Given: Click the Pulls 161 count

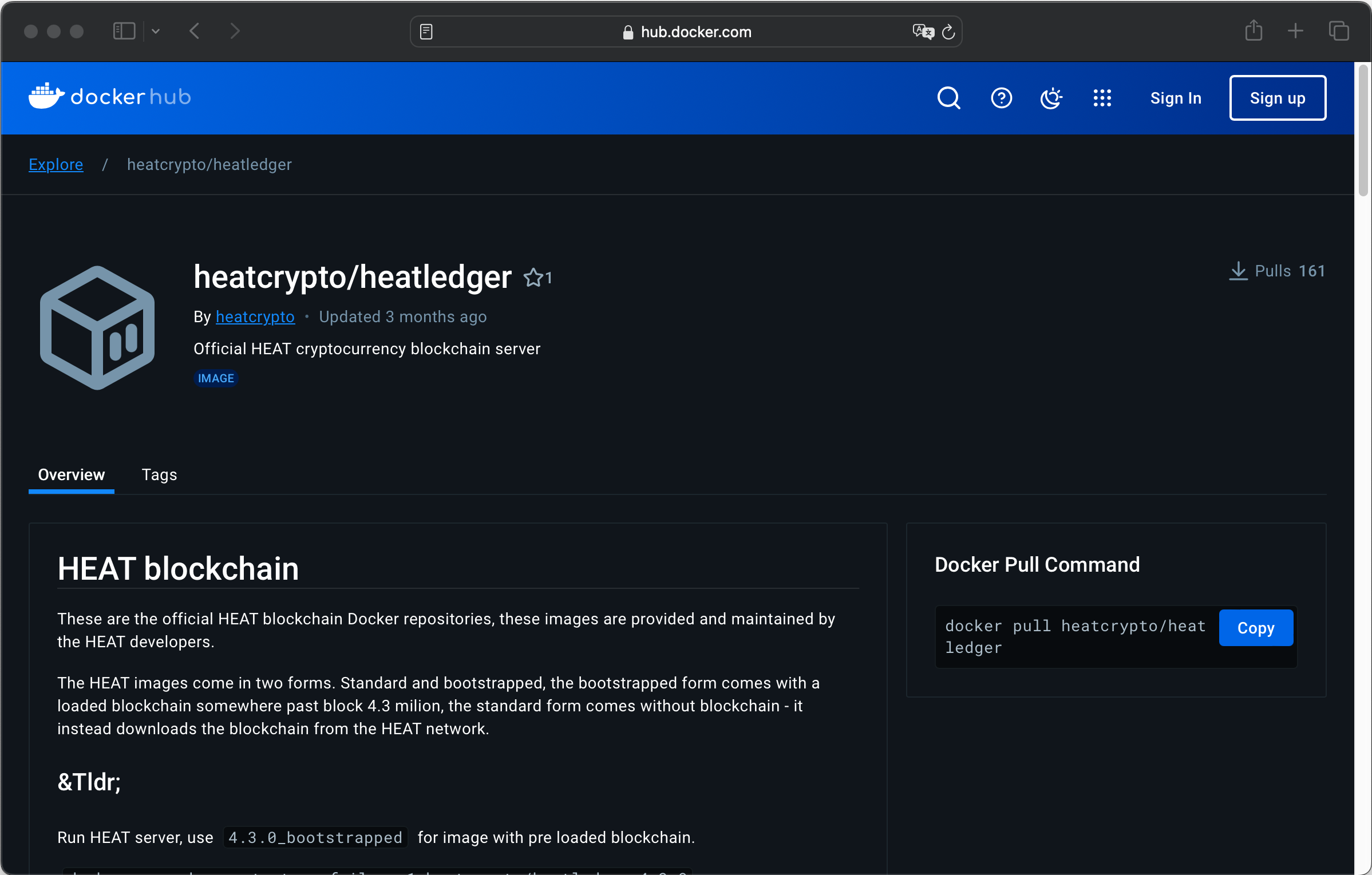Looking at the screenshot, I should [x=1290, y=271].
